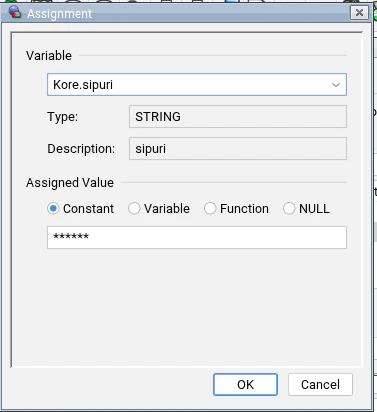The height and width of the screenshot is (412, 377).
Task: Click the Assignment dialog title icon
Action: click(x=15, y=12)
